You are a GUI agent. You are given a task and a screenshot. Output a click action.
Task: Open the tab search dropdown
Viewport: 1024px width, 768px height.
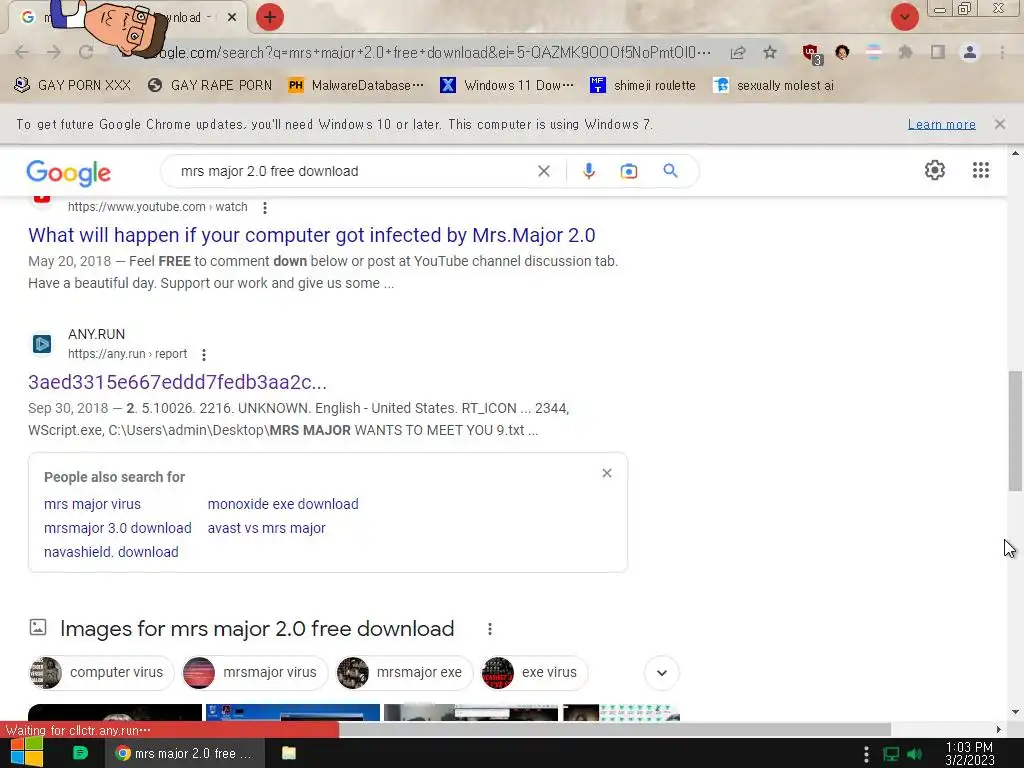pos(904,17)
